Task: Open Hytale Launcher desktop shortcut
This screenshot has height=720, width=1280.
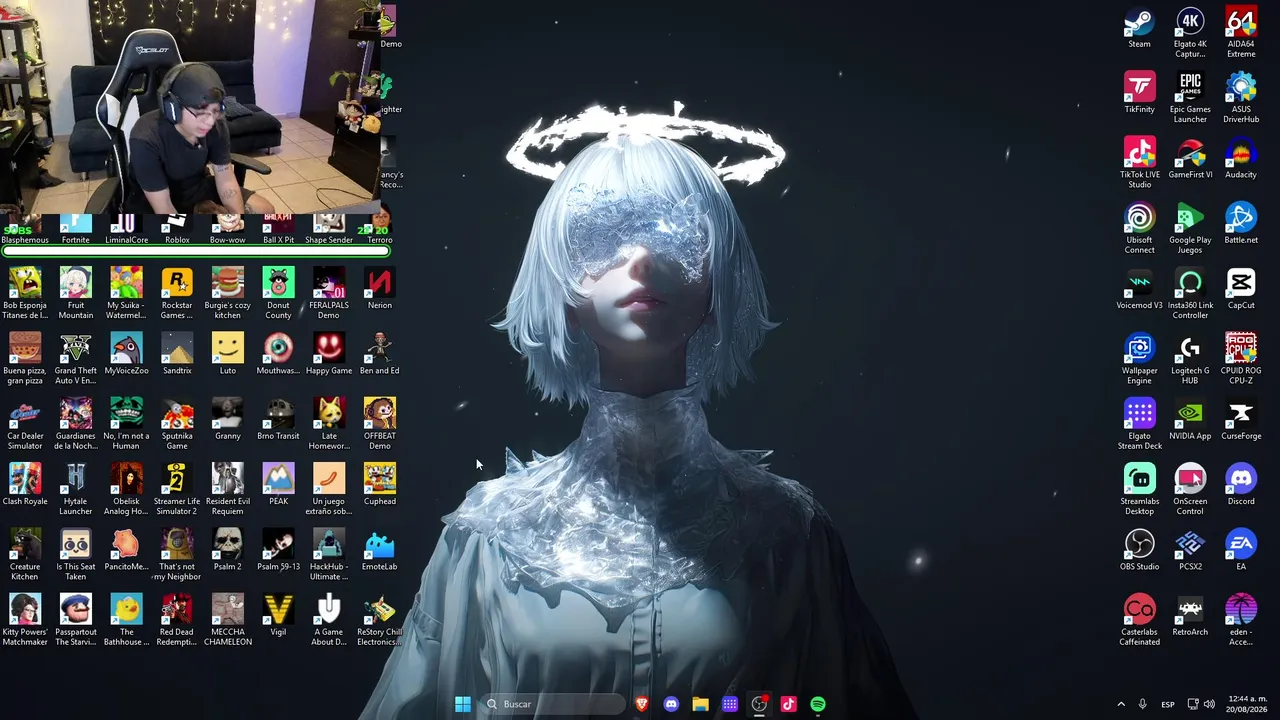Action: pos(76,489)
